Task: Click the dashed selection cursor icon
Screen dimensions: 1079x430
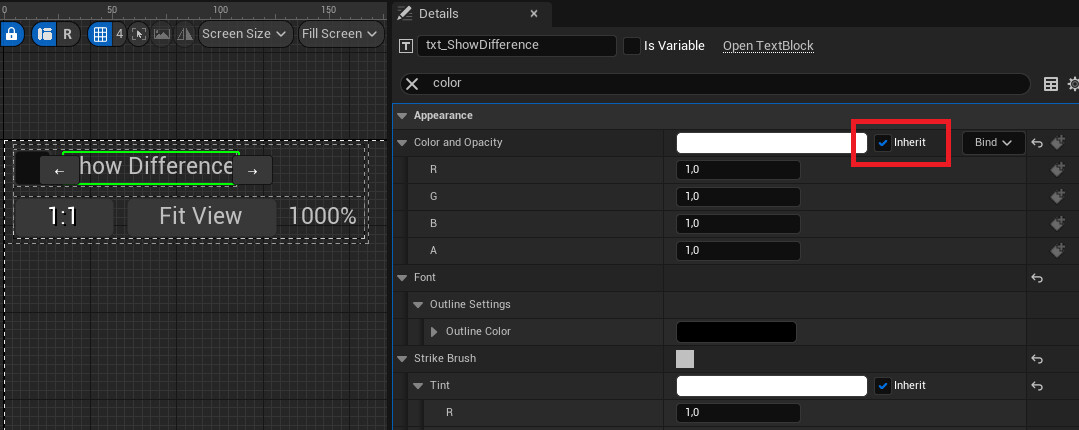Action: 139,34
